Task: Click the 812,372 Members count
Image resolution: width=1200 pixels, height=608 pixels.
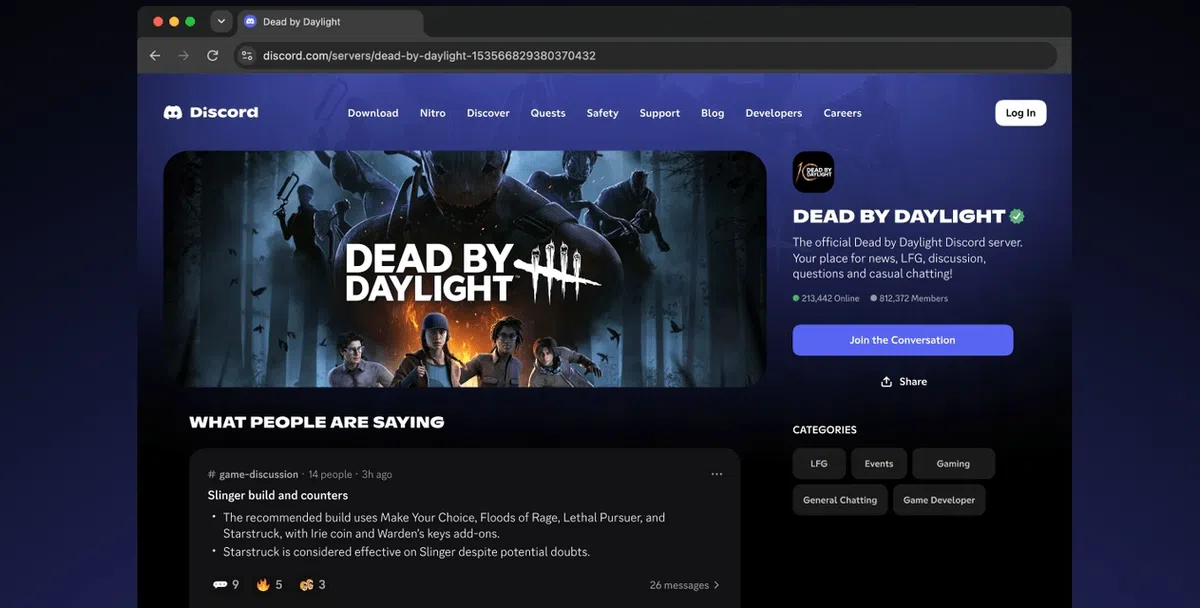Action: click(909, 298)
